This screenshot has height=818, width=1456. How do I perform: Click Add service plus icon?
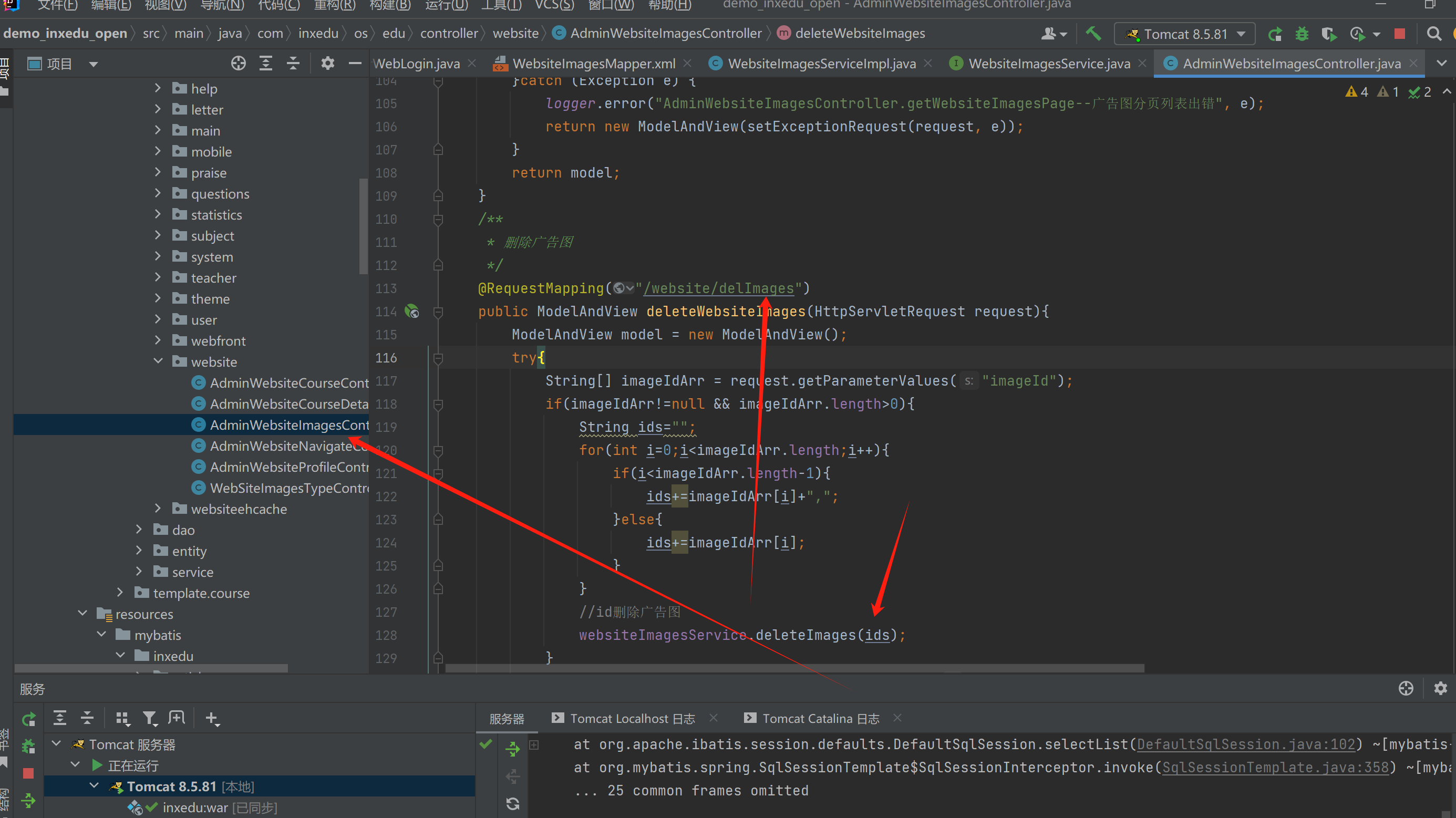(212, 718)
